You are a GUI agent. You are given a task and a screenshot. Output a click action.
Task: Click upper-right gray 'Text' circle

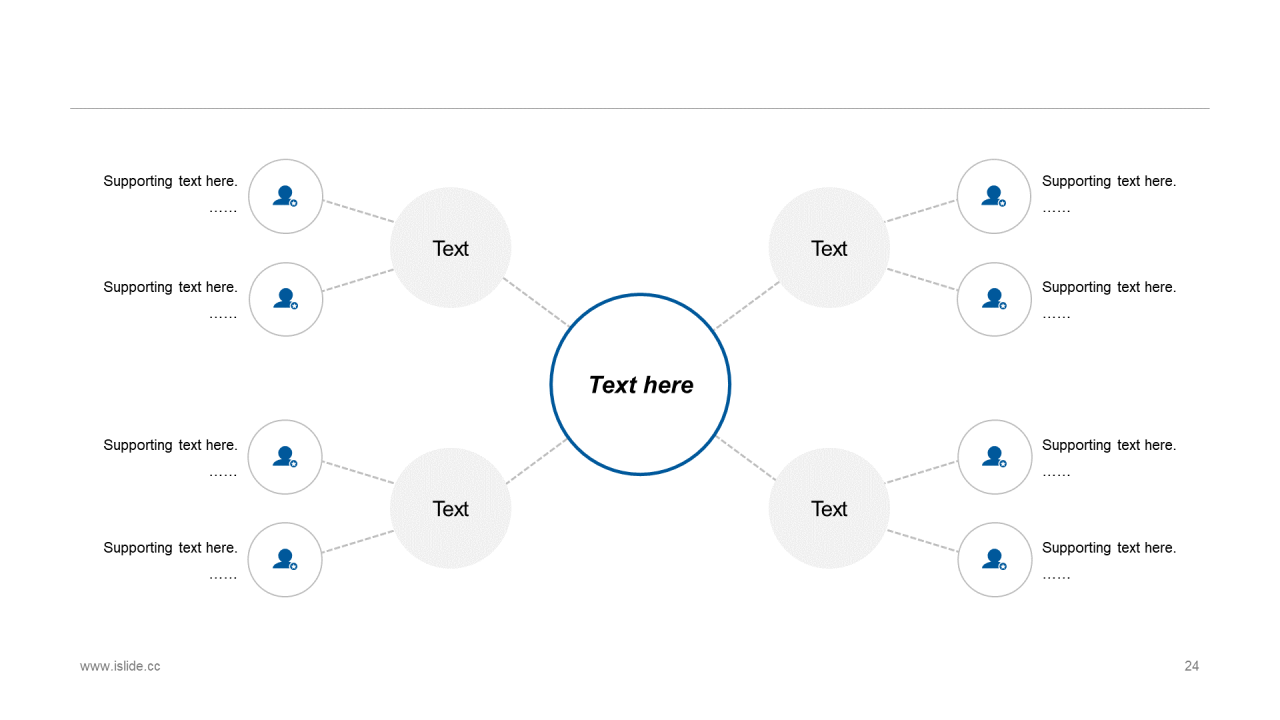pos(829,248)
